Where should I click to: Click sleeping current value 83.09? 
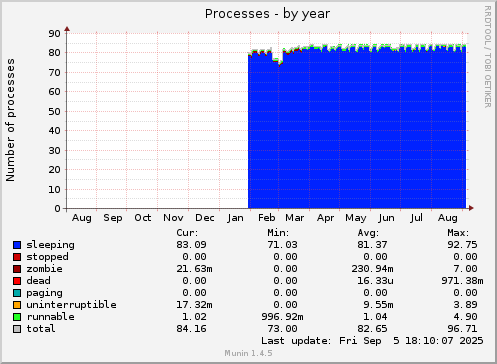[x=191, y=245]
